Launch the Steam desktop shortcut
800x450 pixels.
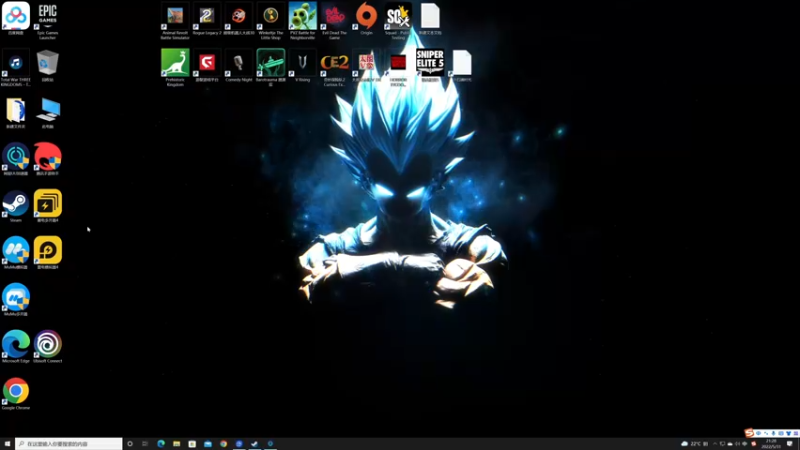pyautogui.click(x=16, y=206)
